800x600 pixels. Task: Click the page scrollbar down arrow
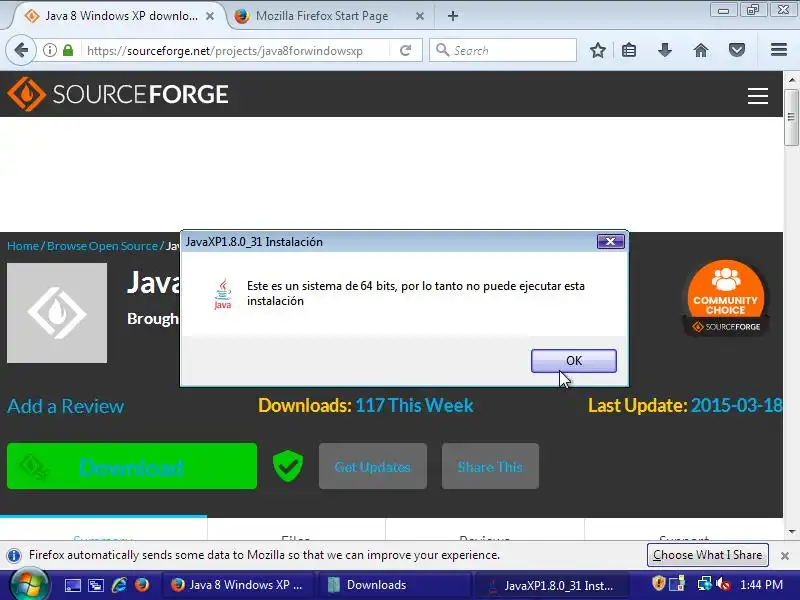coord(792,532)
